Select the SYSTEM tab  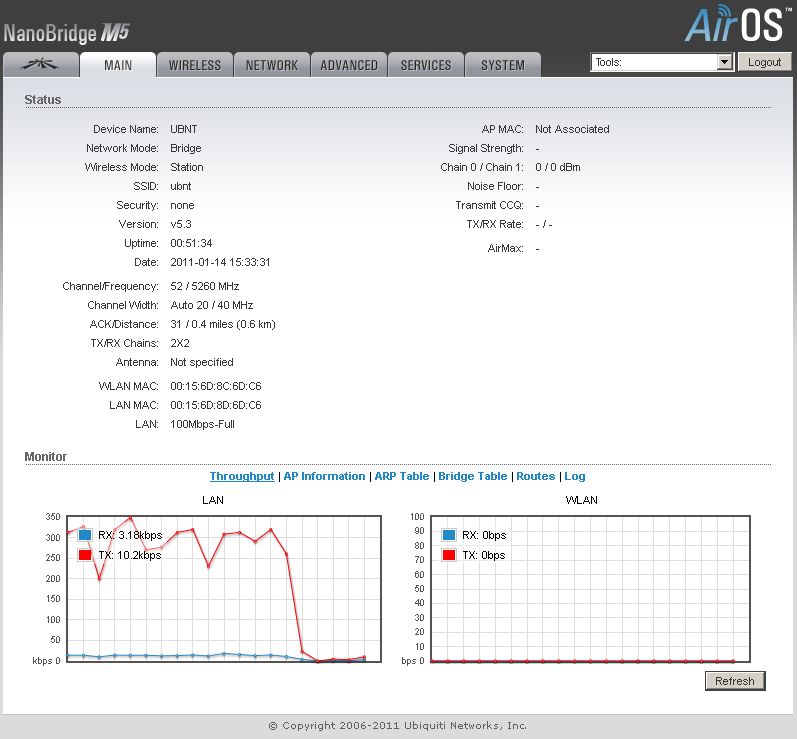(x=503, y=65)
